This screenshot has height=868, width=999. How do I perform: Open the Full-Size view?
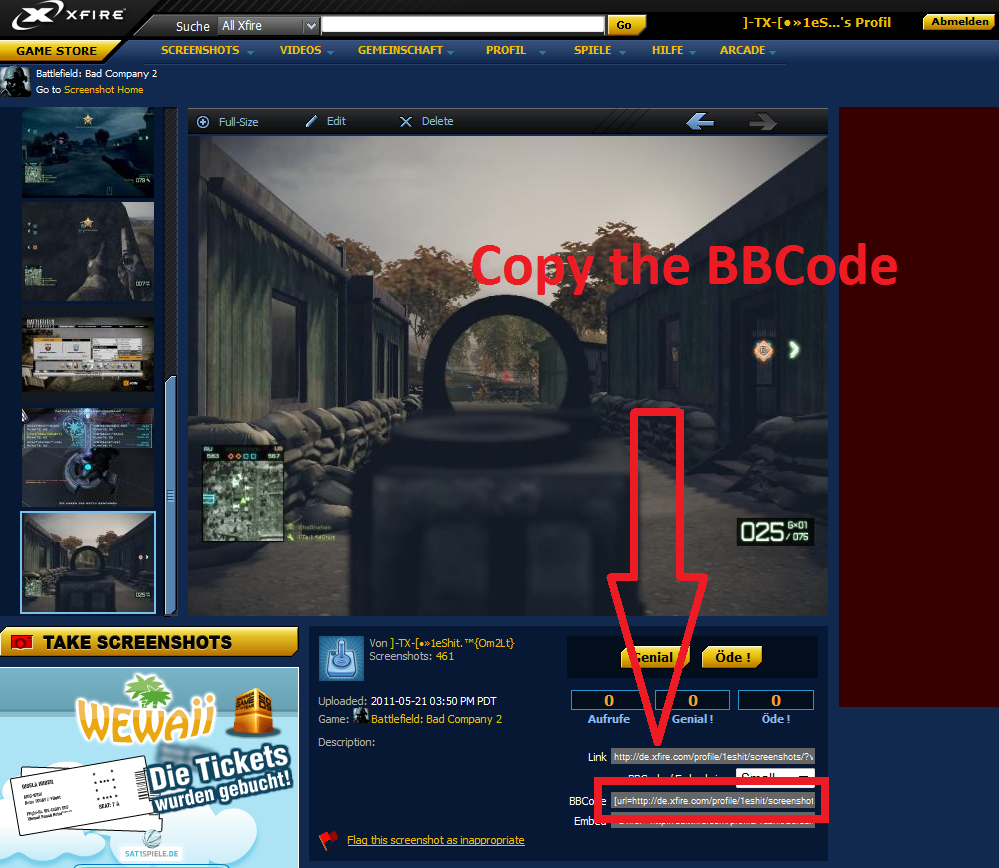(238, 122)
